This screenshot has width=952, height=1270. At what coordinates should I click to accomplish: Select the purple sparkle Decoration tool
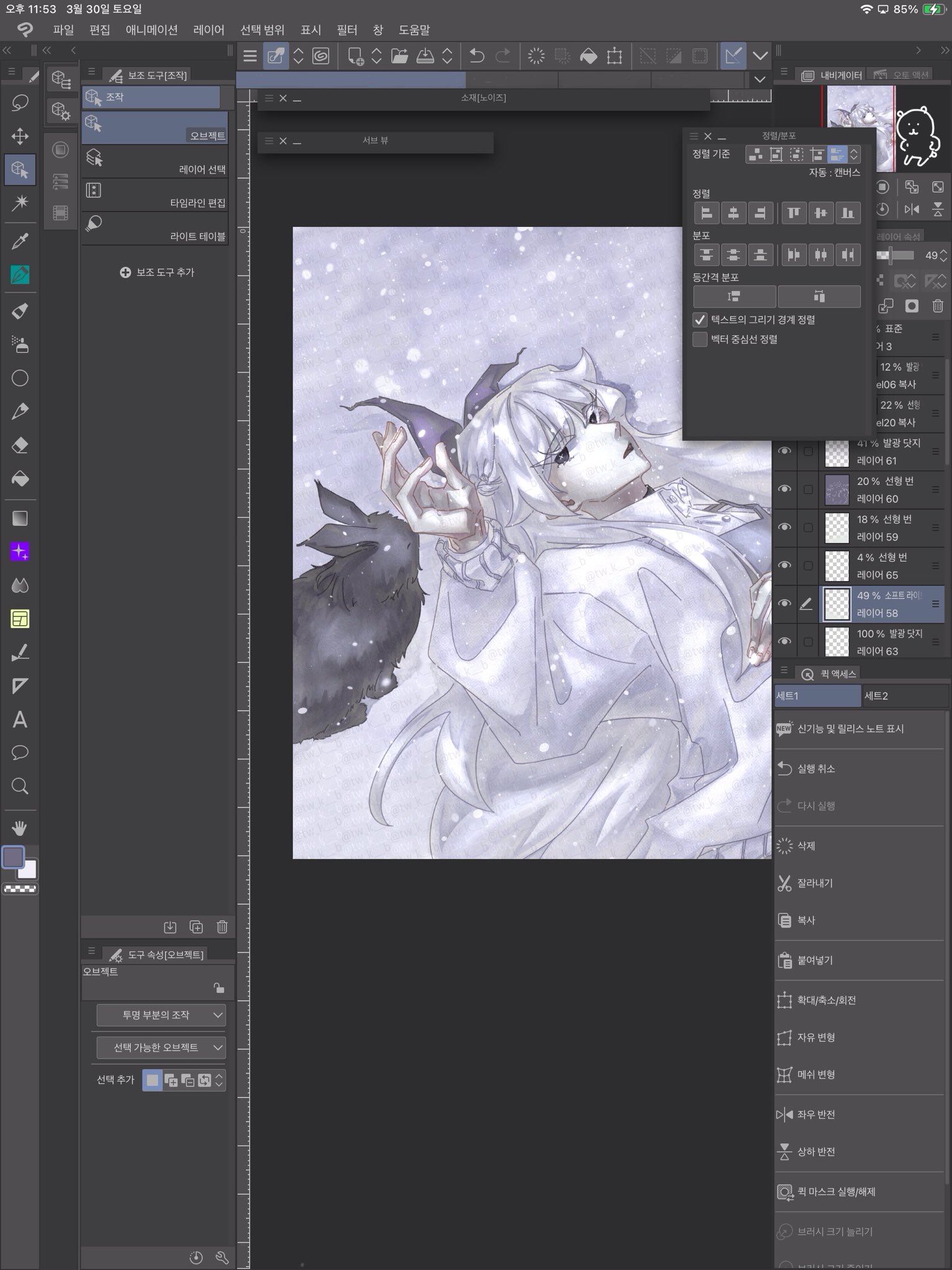[x=20, y=551]
